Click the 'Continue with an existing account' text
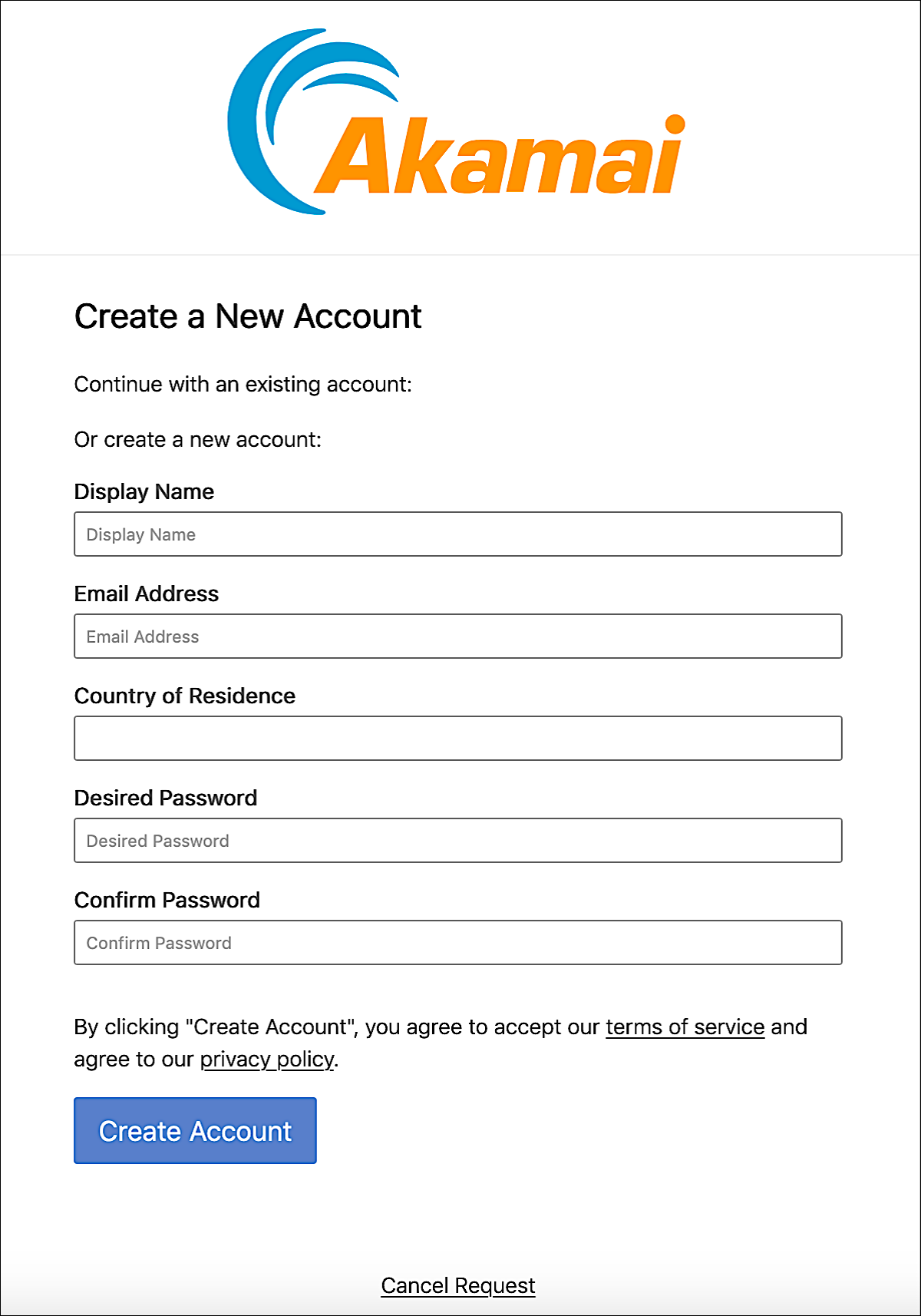921x1316 pixels. click(243, 385)
